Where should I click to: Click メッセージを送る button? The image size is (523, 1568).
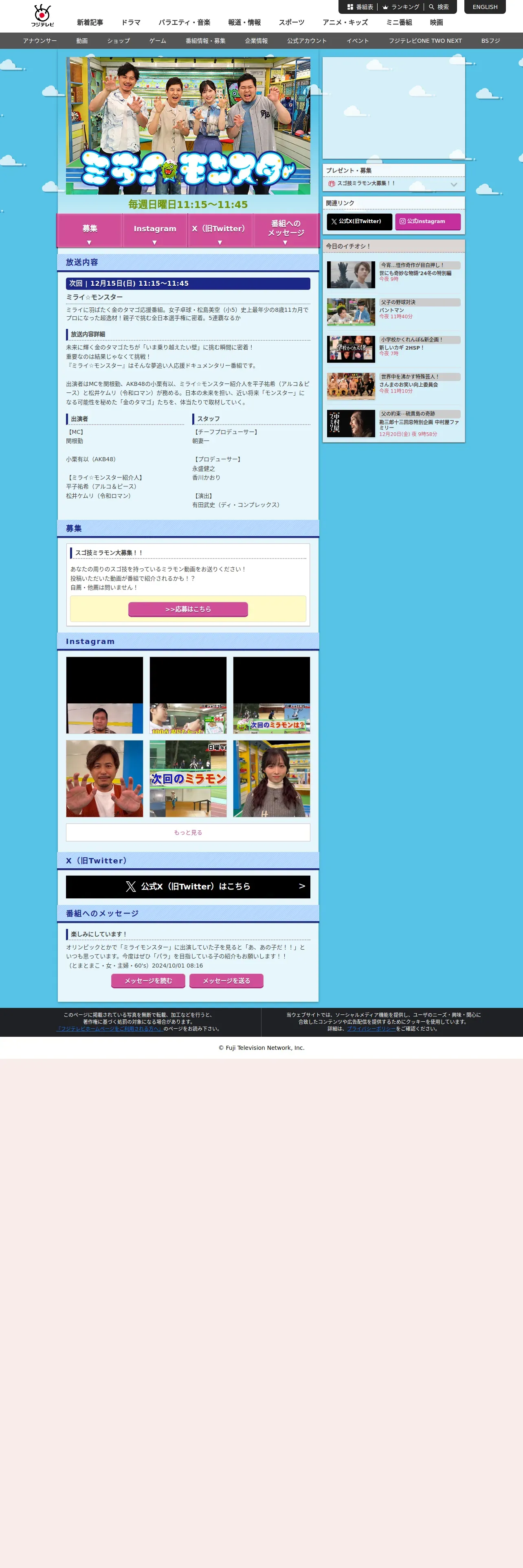pyautogui.click(x=226, y=981)
